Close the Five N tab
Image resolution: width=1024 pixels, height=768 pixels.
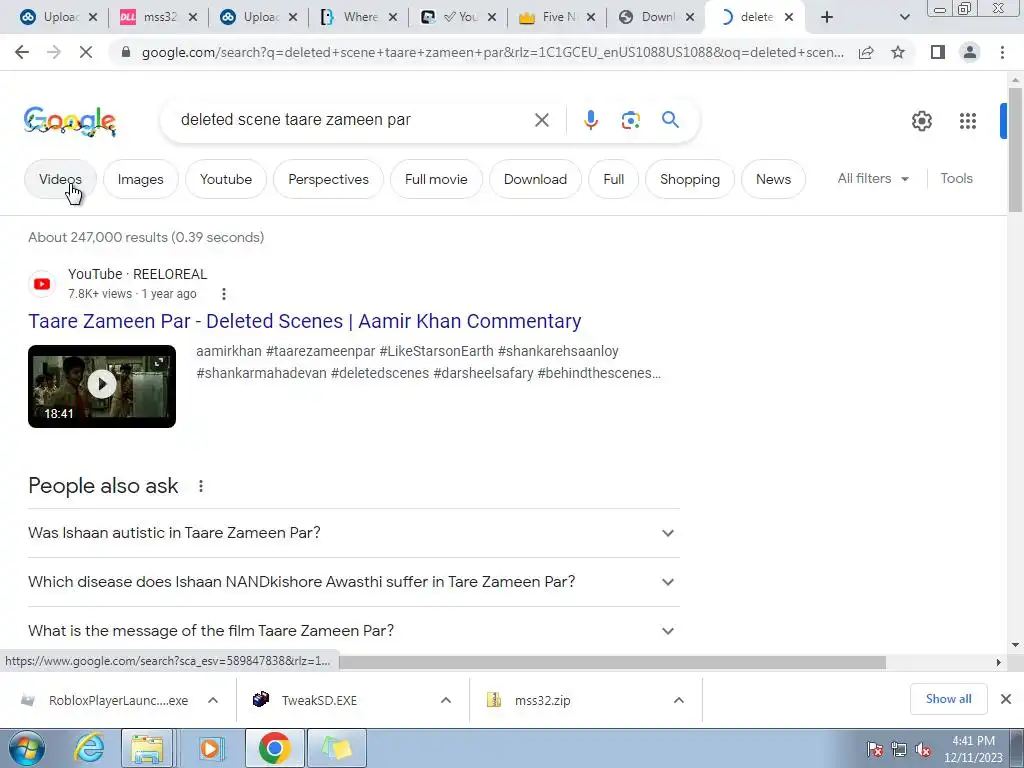pyautogui.click(x=590, y=18)
